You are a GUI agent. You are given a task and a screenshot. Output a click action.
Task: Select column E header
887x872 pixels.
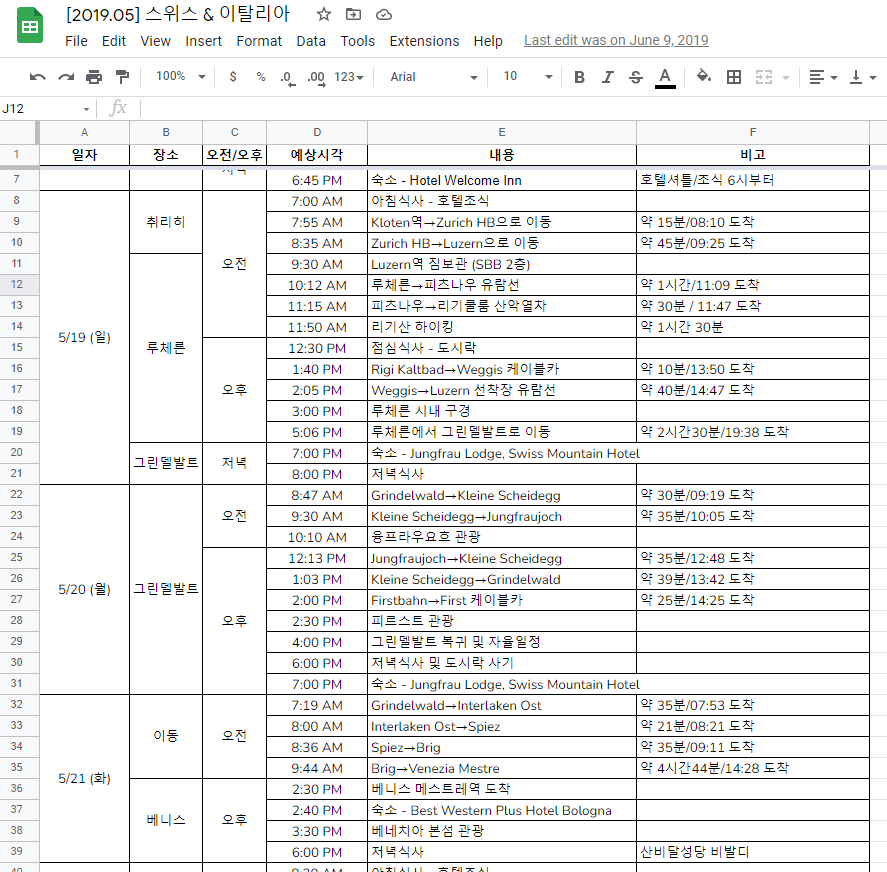tap(502, 132)
